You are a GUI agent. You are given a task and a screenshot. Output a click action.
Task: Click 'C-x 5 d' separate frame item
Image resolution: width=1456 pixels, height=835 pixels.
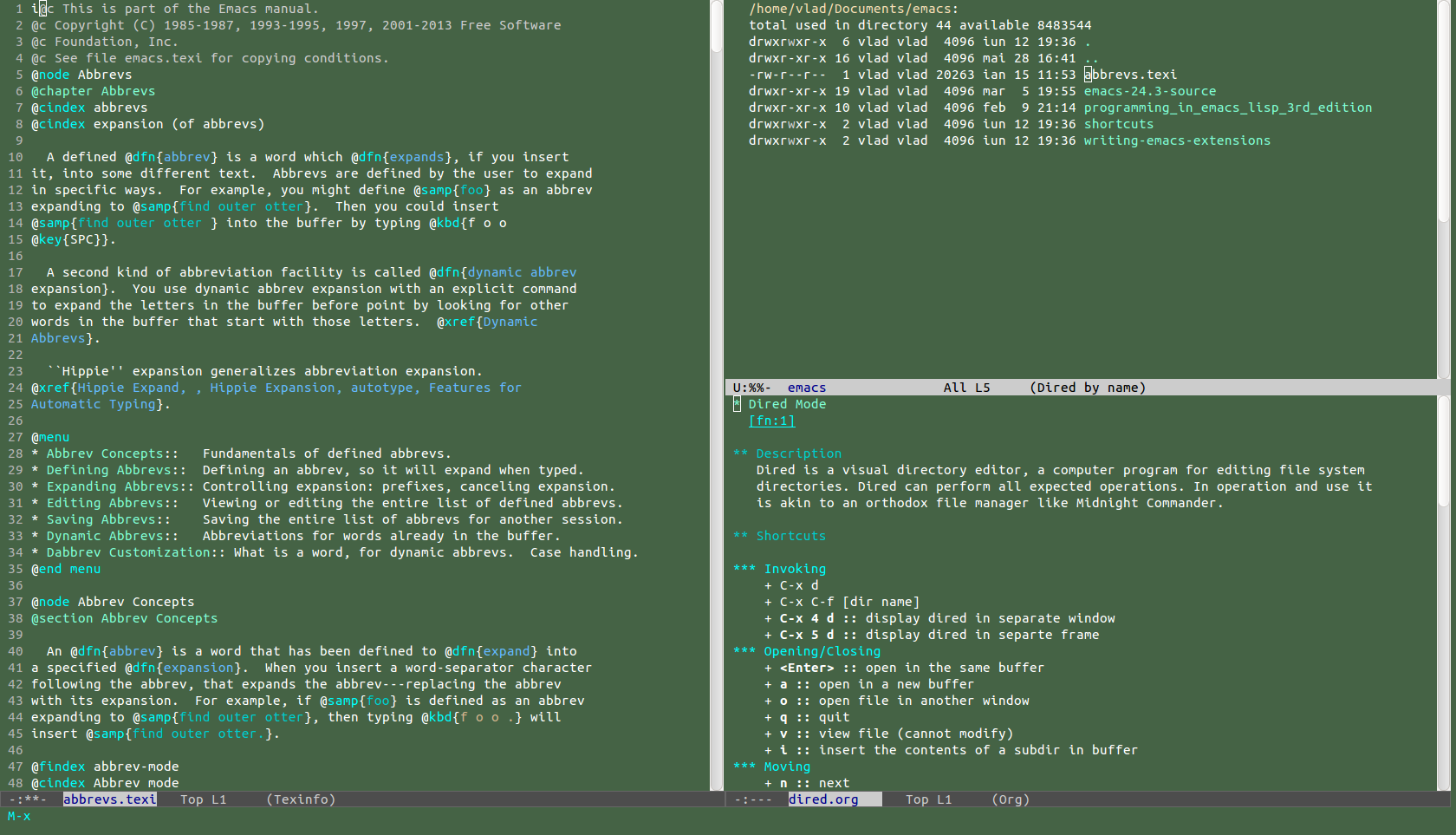click(932, 635)
